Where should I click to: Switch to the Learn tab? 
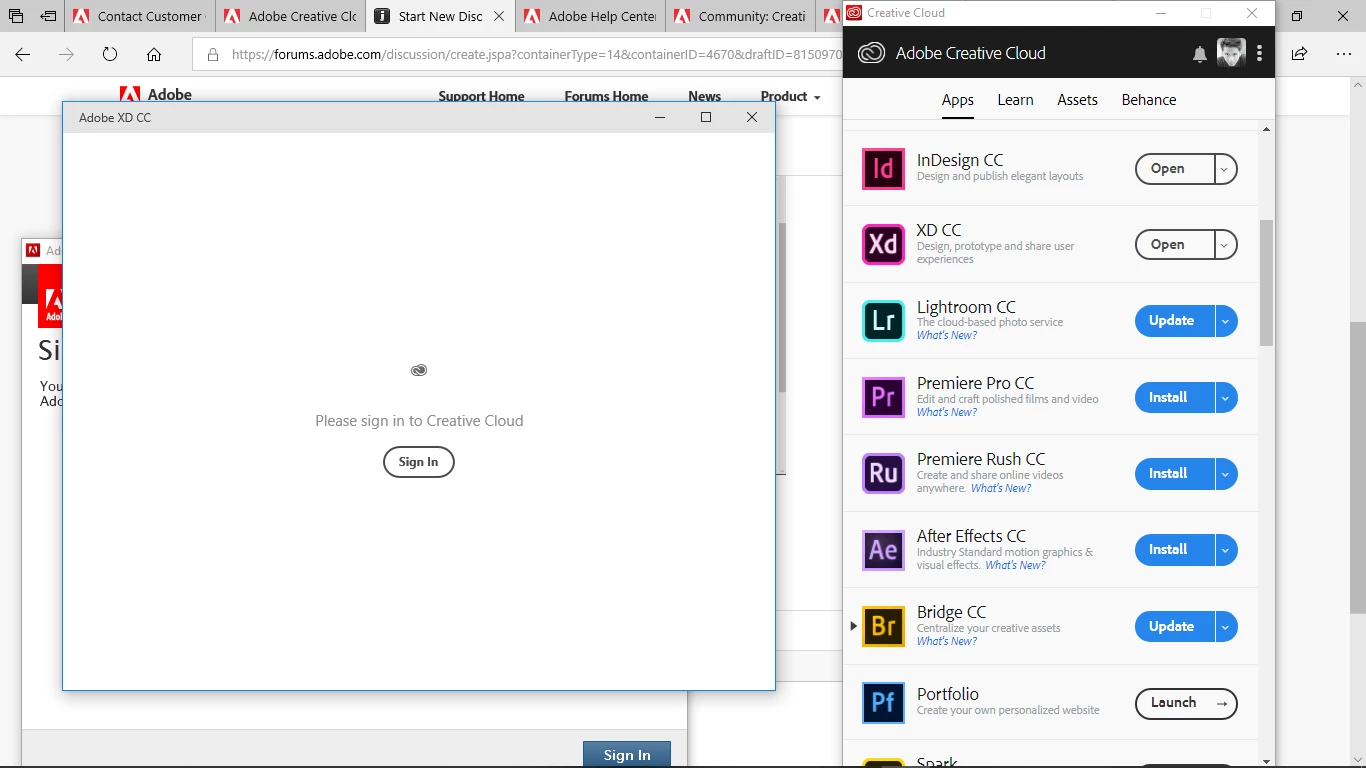point(1015,100)
